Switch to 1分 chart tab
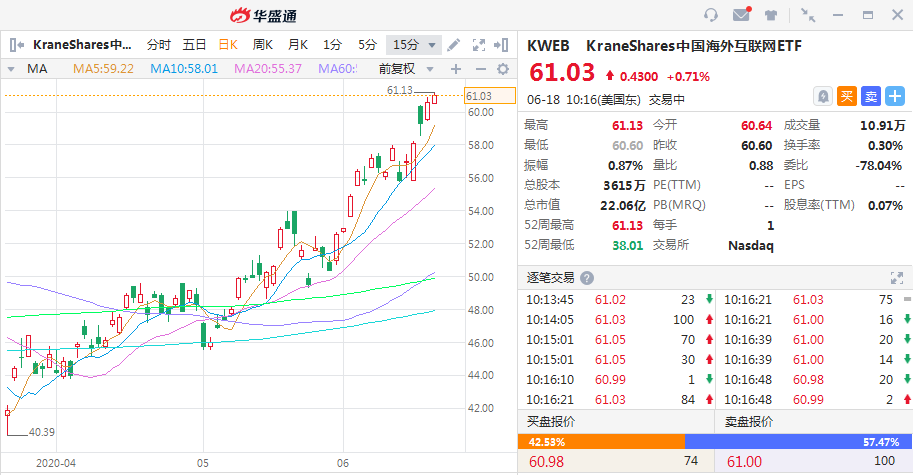The height and width of the screenshot is (475, 914). pyautogui.click(x=332, y=45)
